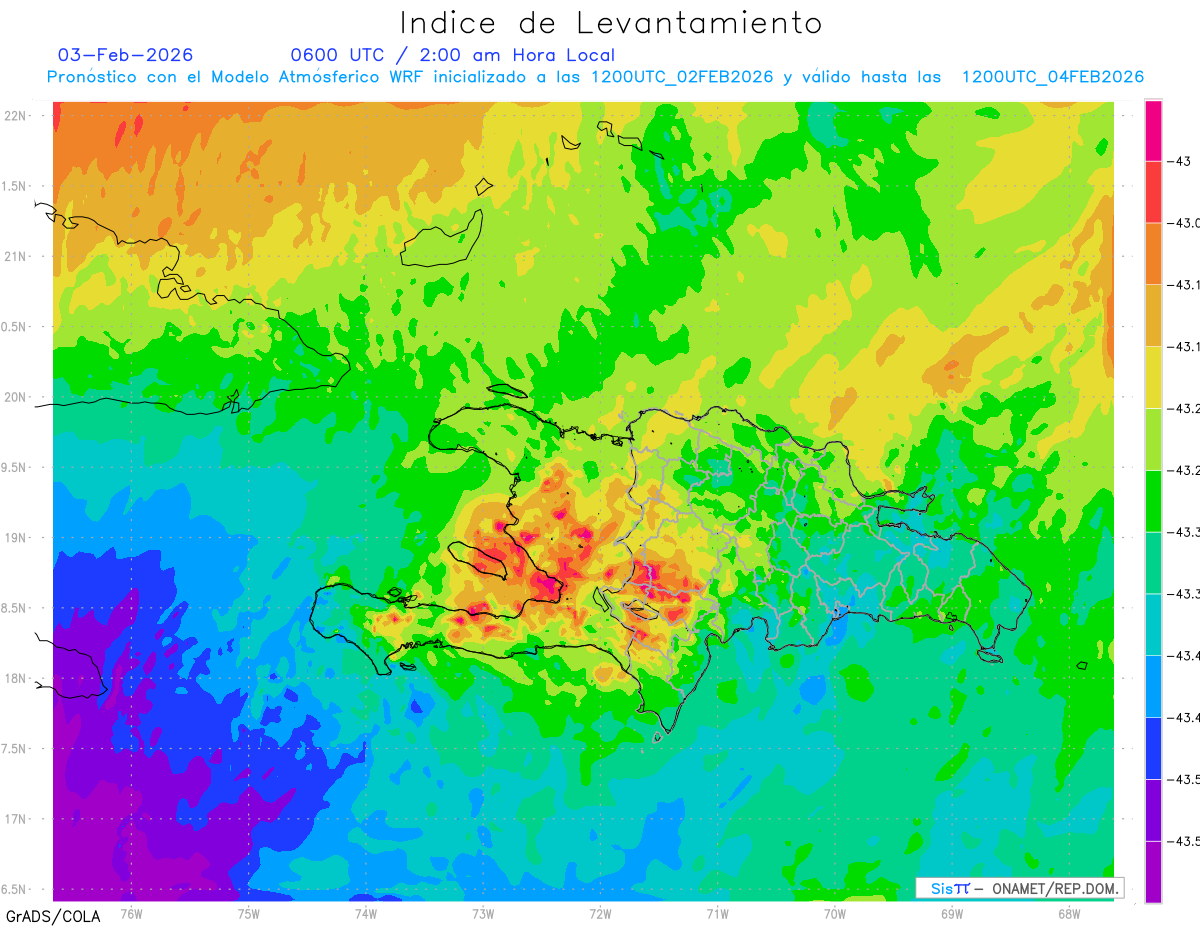Pick the orange swatch in the color bar
This screenshot has height=927, width=1200.
click(1153, 253)
